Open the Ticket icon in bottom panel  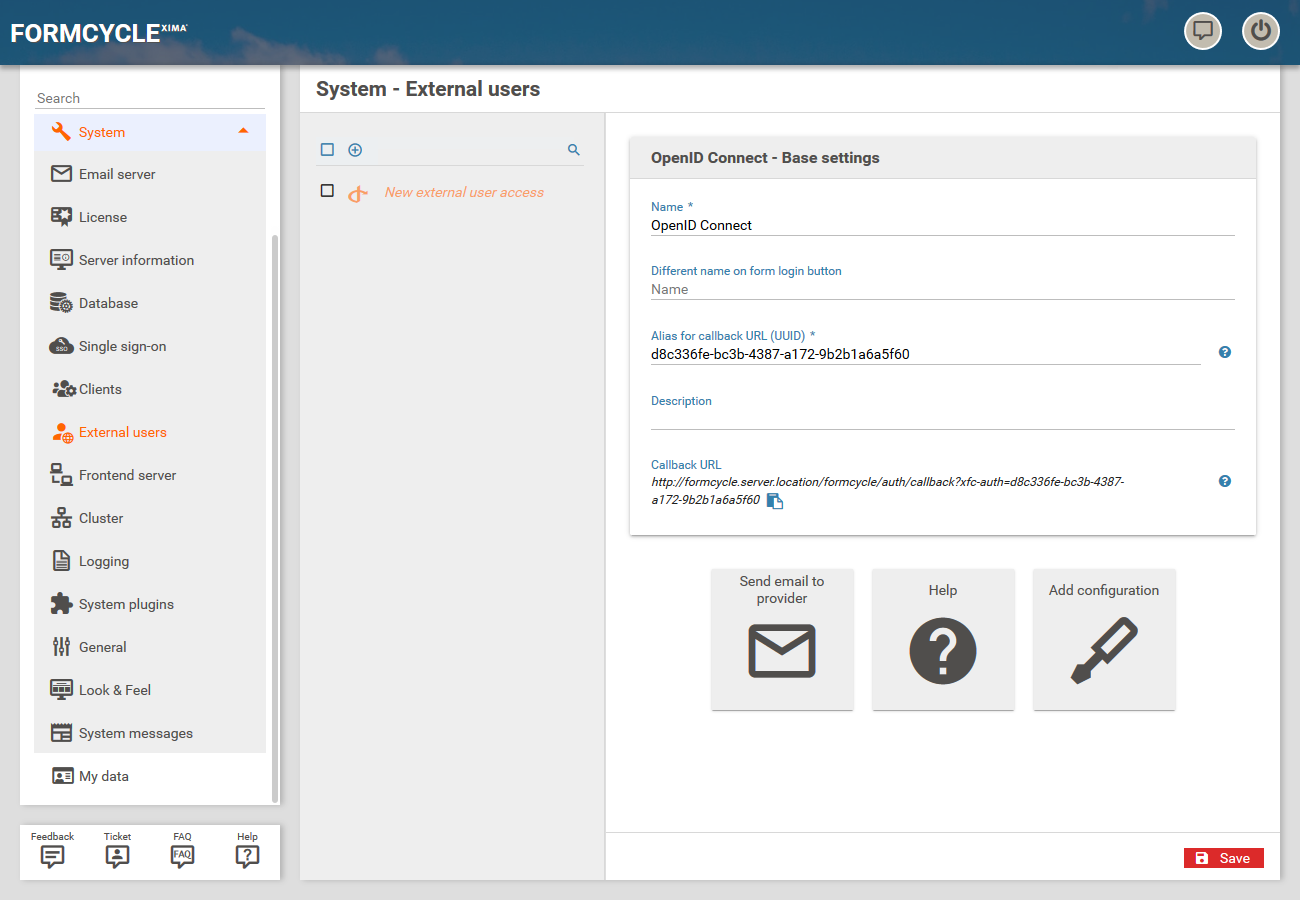tap(117, 856)
